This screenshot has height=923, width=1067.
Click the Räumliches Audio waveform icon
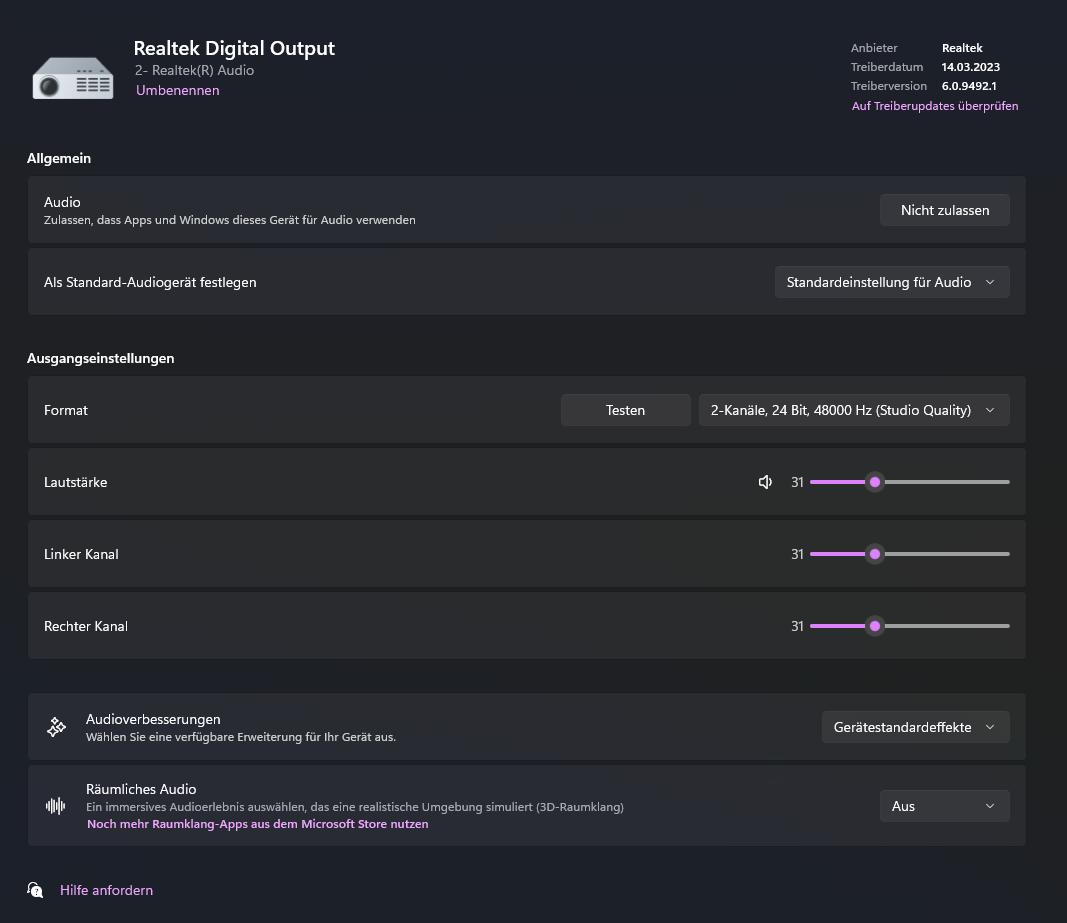click(56, 806)
